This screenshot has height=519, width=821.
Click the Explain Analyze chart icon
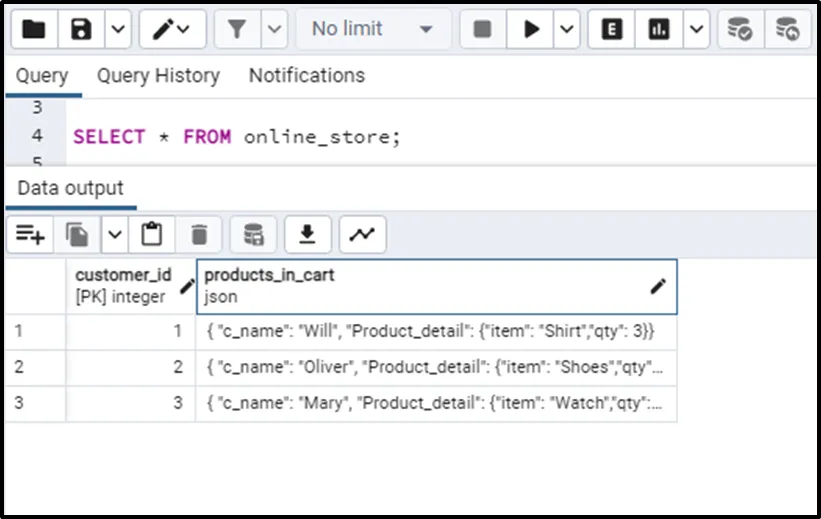(658, 30)
